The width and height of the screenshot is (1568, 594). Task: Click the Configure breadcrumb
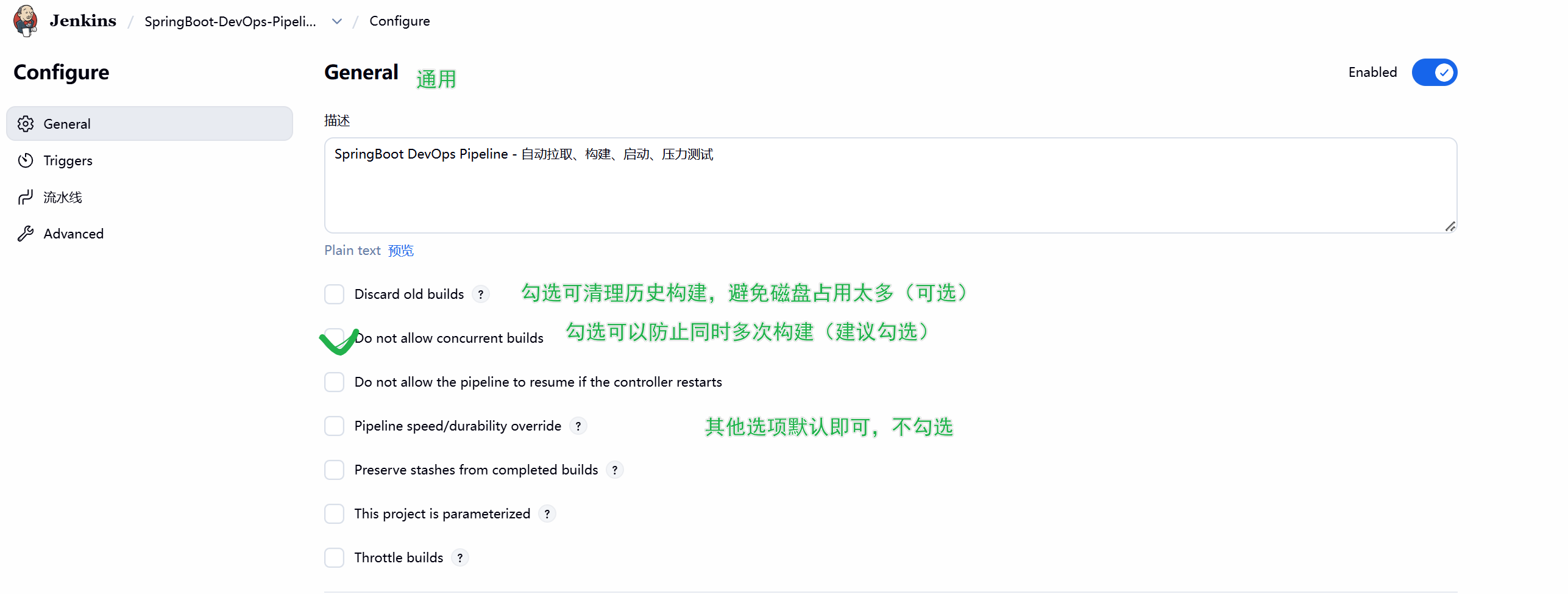400,21
